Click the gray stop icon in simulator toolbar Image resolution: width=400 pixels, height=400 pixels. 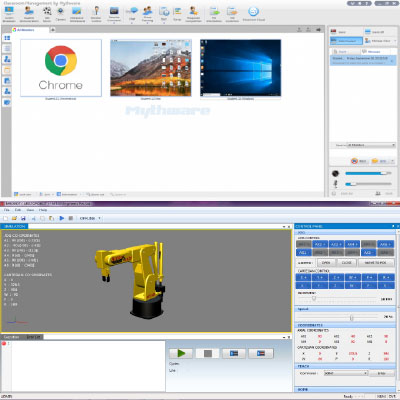pyautogui.click(x=71, y=218)
